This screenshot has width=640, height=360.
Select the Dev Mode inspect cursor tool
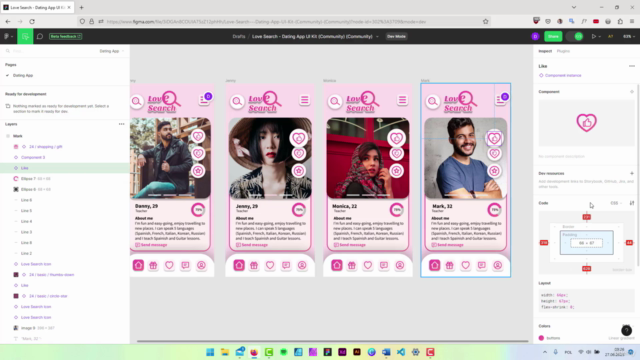click(x=25, y=36)
